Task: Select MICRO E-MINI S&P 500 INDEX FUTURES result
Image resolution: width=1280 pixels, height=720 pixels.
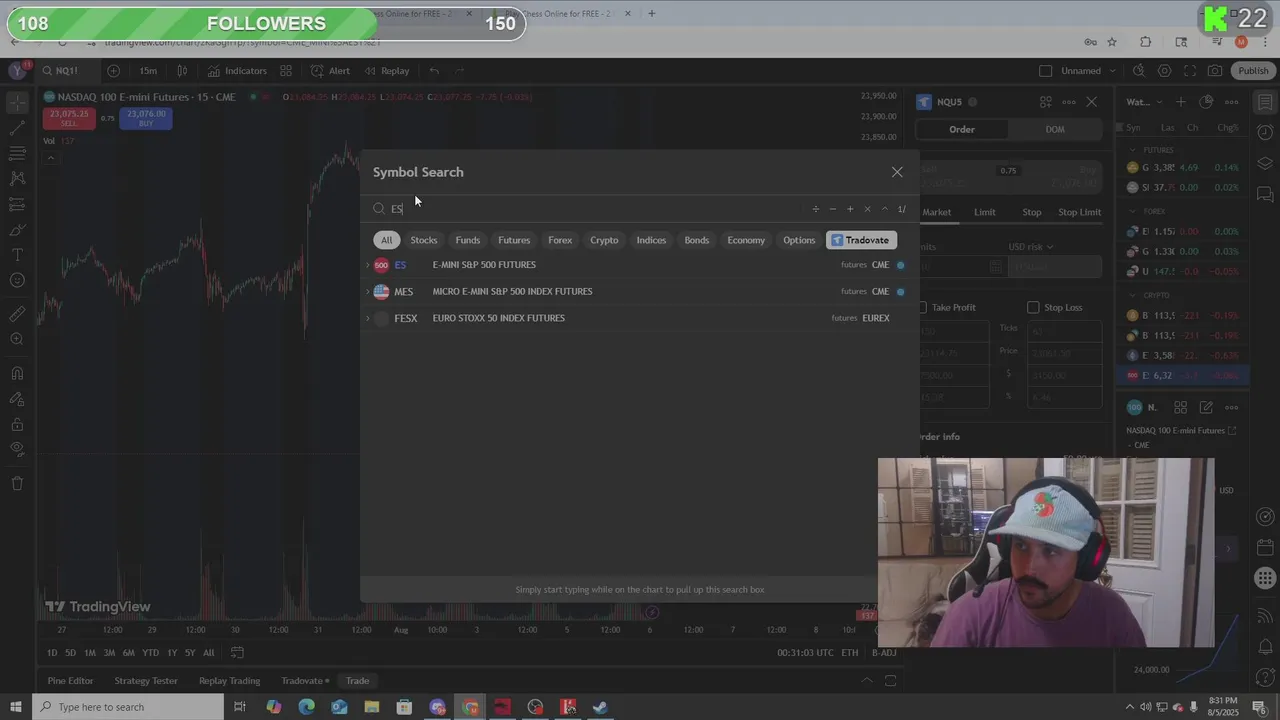Action: pos(638,292)
